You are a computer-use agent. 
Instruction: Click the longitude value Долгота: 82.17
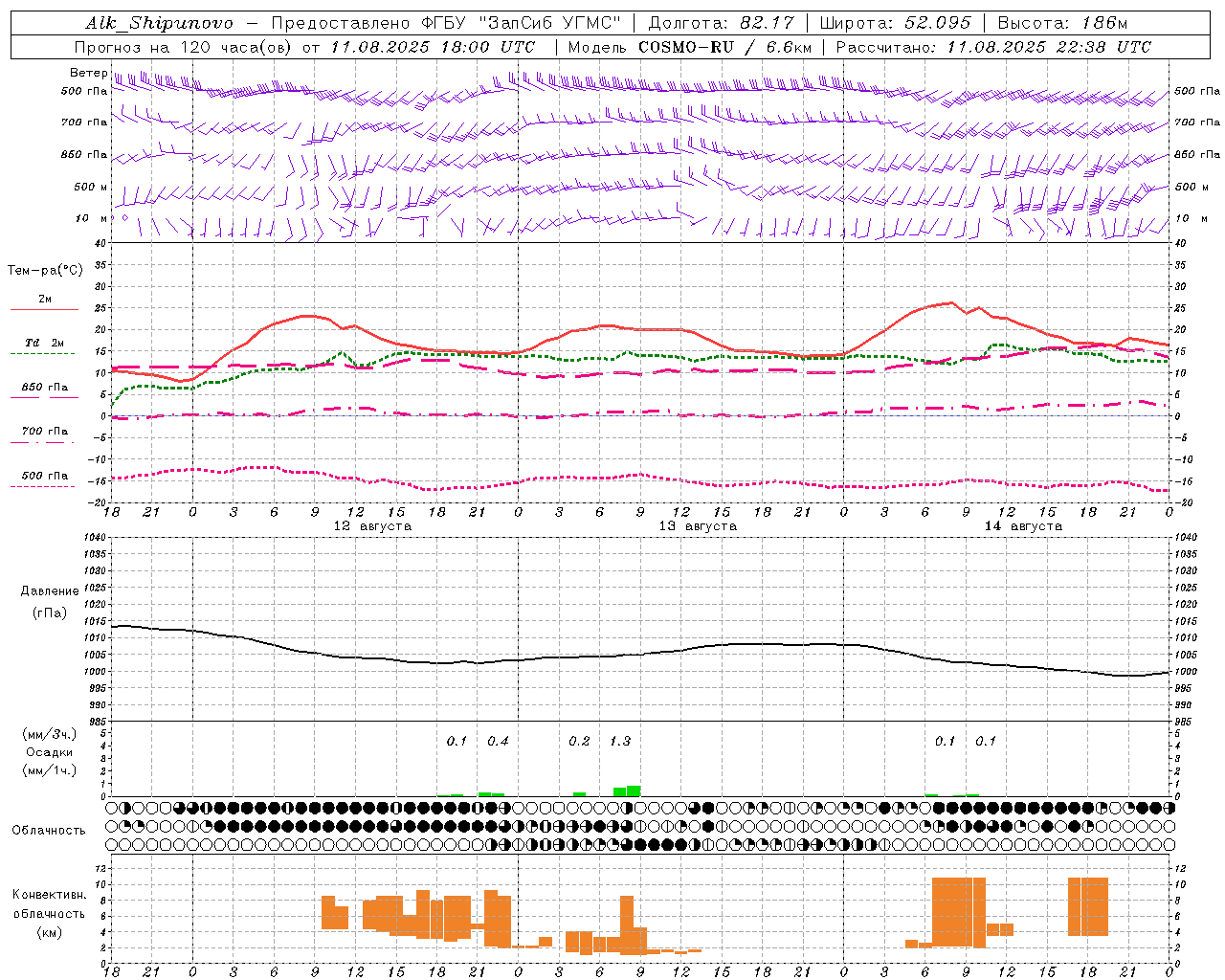click(x=721, y=23)
